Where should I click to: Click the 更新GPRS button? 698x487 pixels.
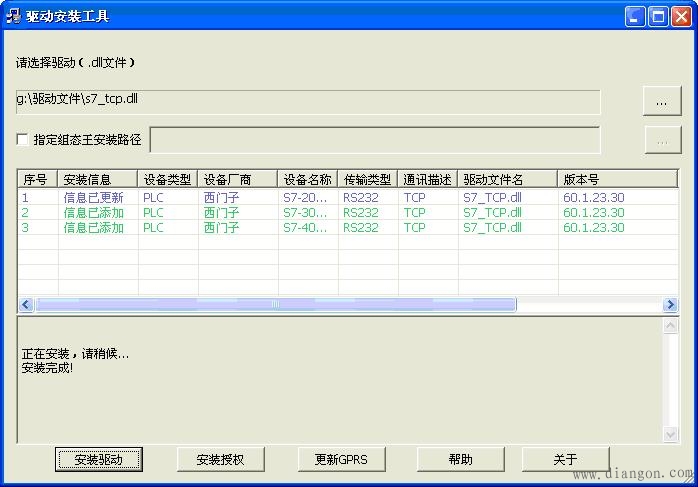click(x=341, y=459)
